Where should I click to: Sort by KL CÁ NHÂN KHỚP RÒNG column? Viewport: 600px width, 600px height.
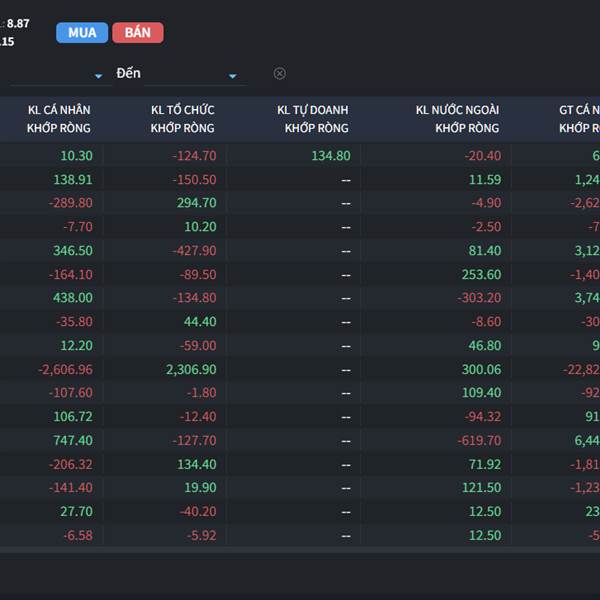59,119
